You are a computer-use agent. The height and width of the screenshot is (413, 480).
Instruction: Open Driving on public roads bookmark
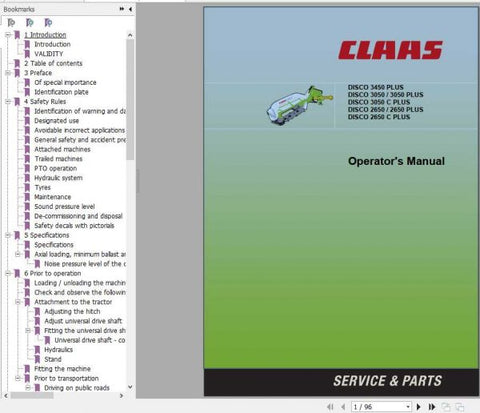[77, 388]
